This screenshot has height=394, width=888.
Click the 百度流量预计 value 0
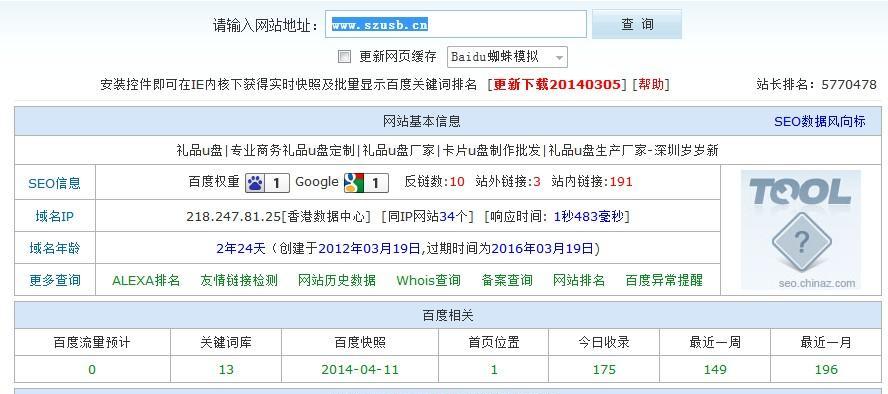92,370
